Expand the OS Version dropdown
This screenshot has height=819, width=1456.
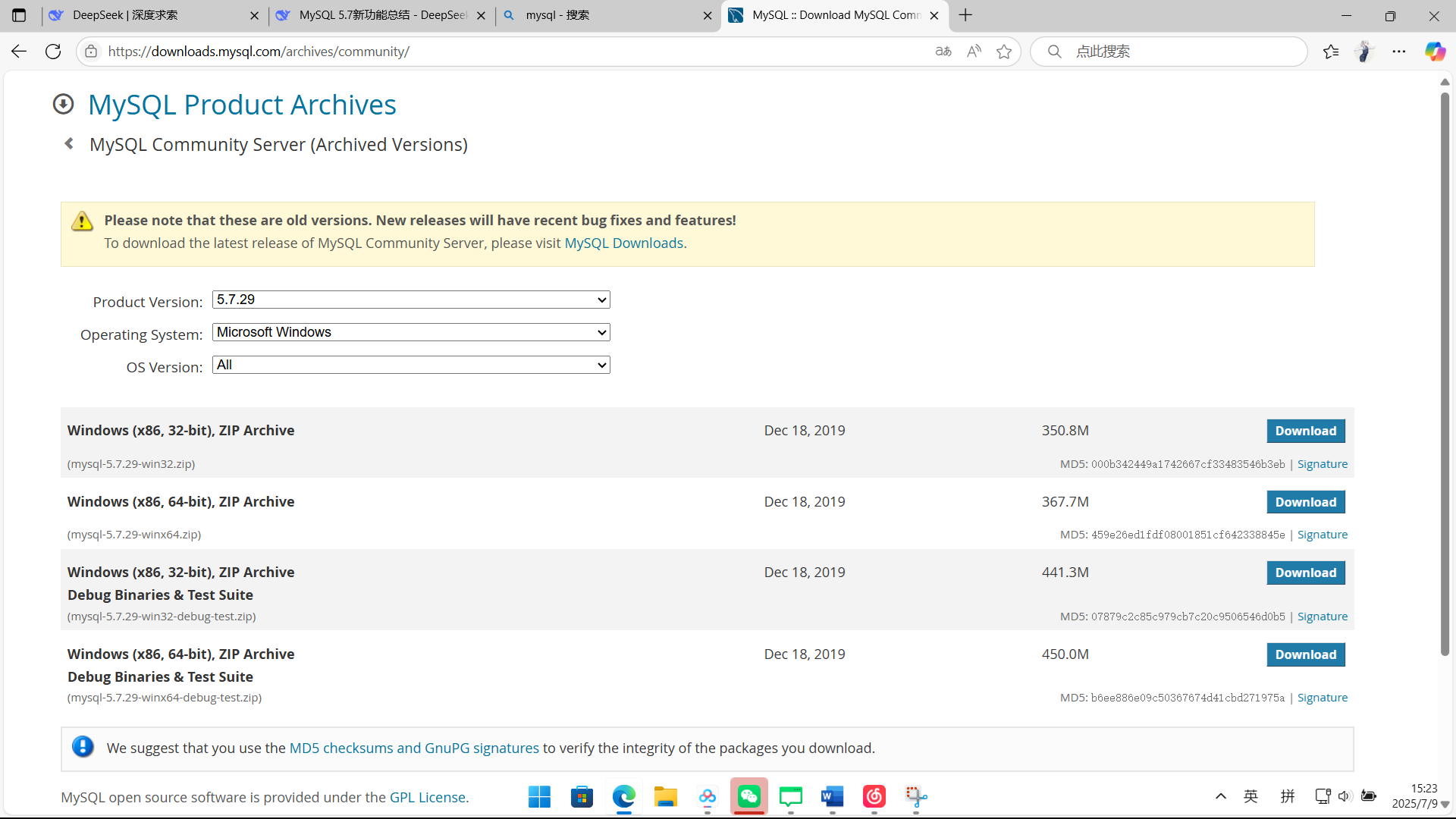point(411,366)
